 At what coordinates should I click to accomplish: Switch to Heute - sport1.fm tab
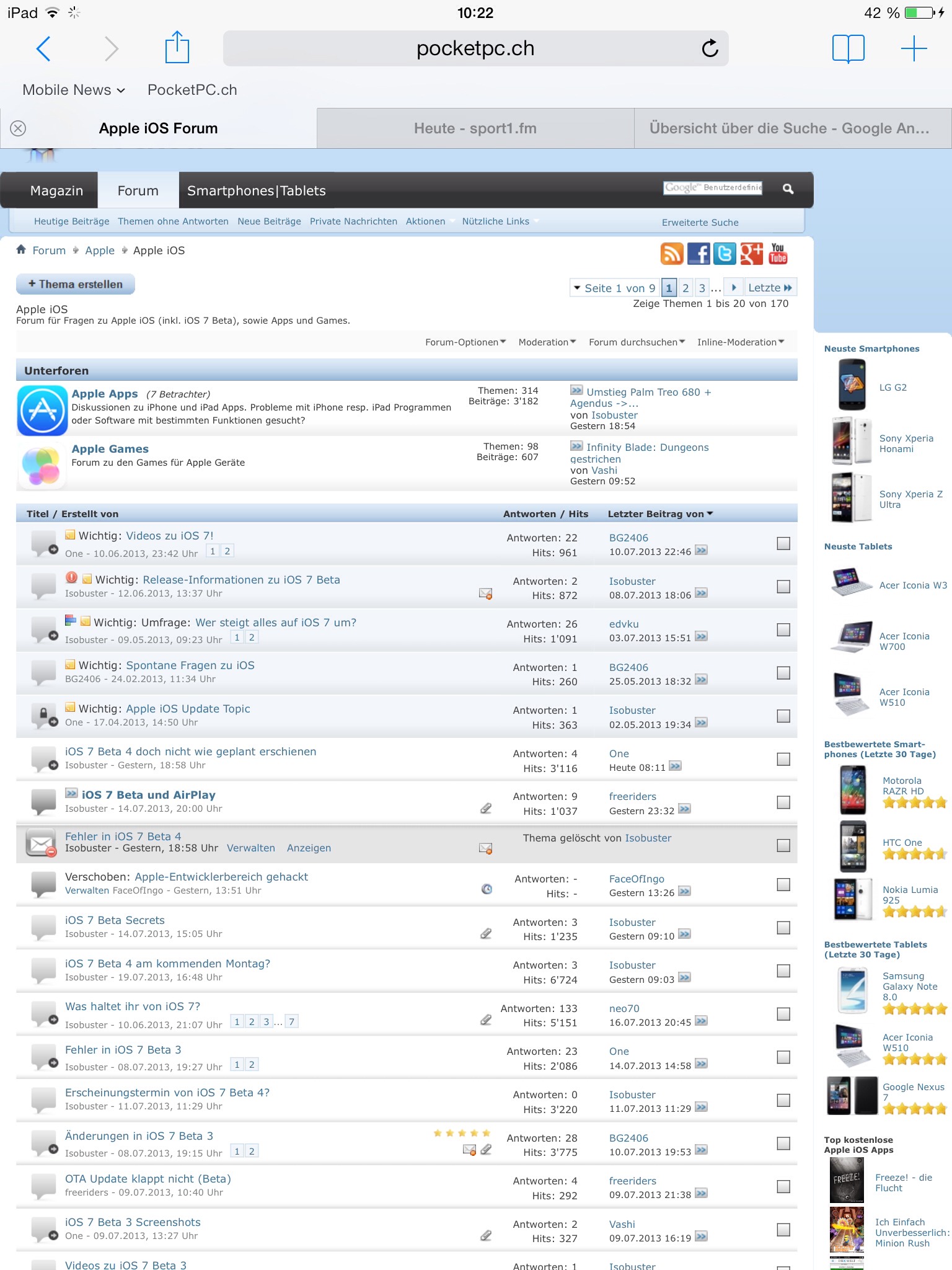[475, 128]
